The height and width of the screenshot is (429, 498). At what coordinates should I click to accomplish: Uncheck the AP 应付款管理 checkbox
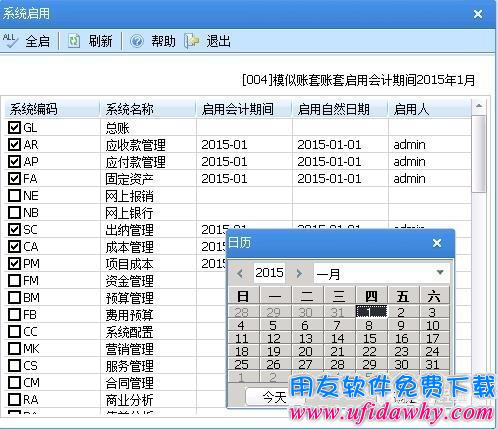[x=14, y=161]
